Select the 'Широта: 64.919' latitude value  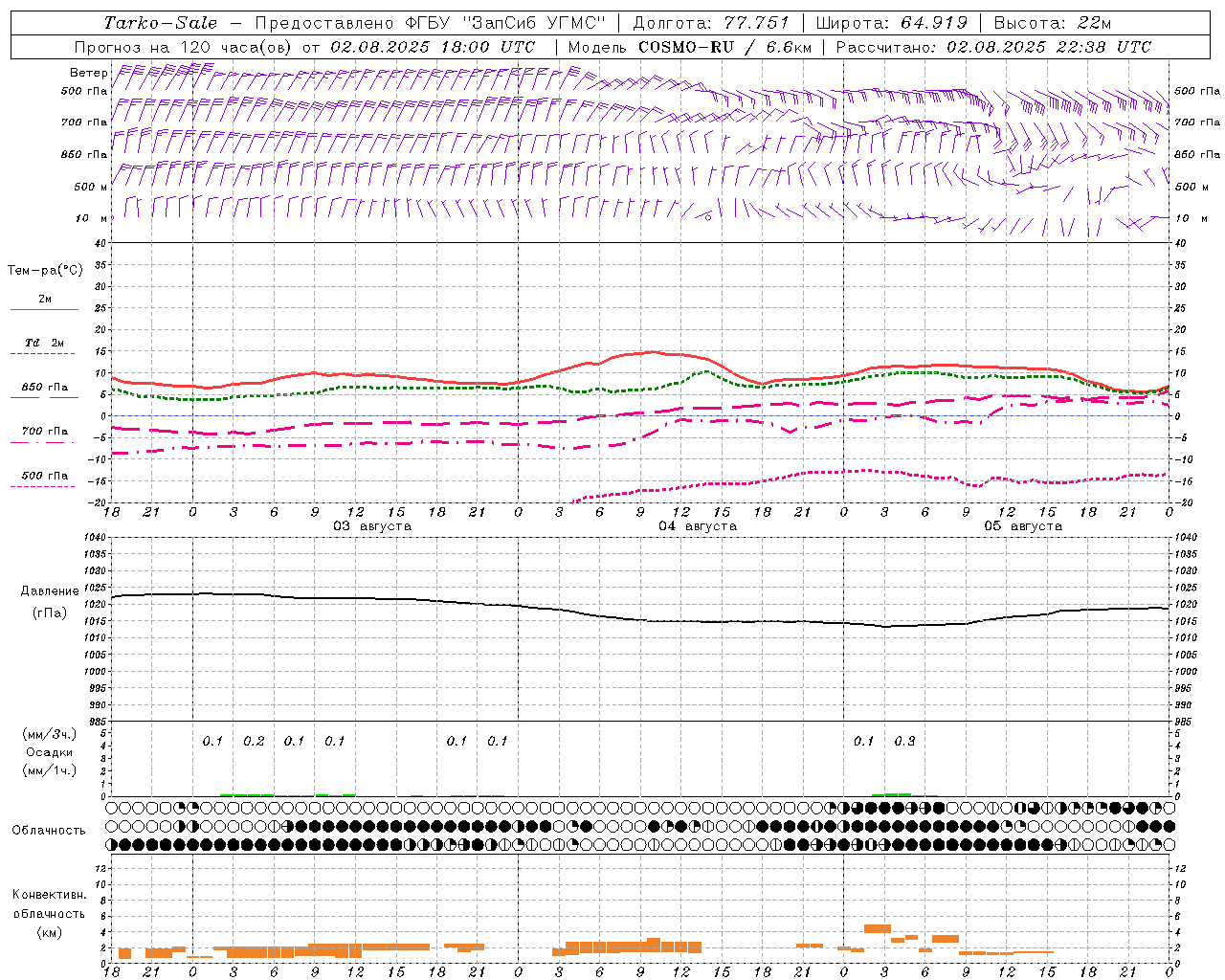click(x=891, y=23)
